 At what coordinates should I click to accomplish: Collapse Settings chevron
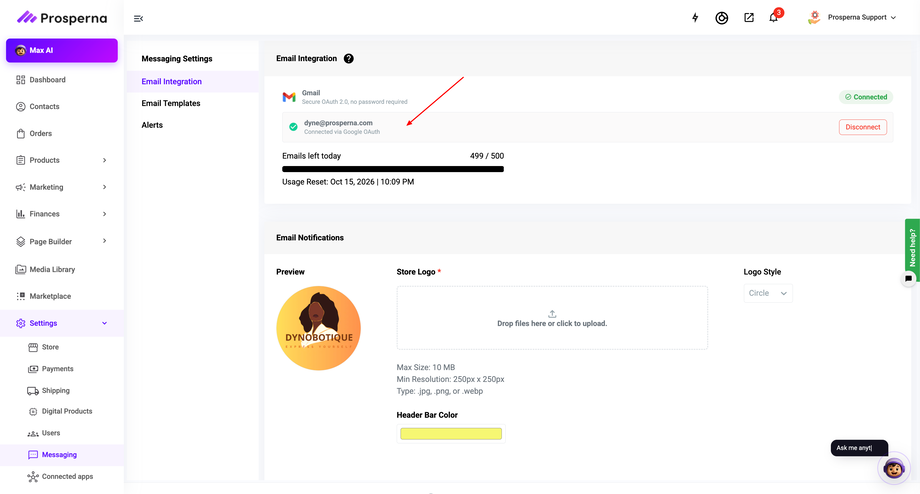tap(104, 323)
